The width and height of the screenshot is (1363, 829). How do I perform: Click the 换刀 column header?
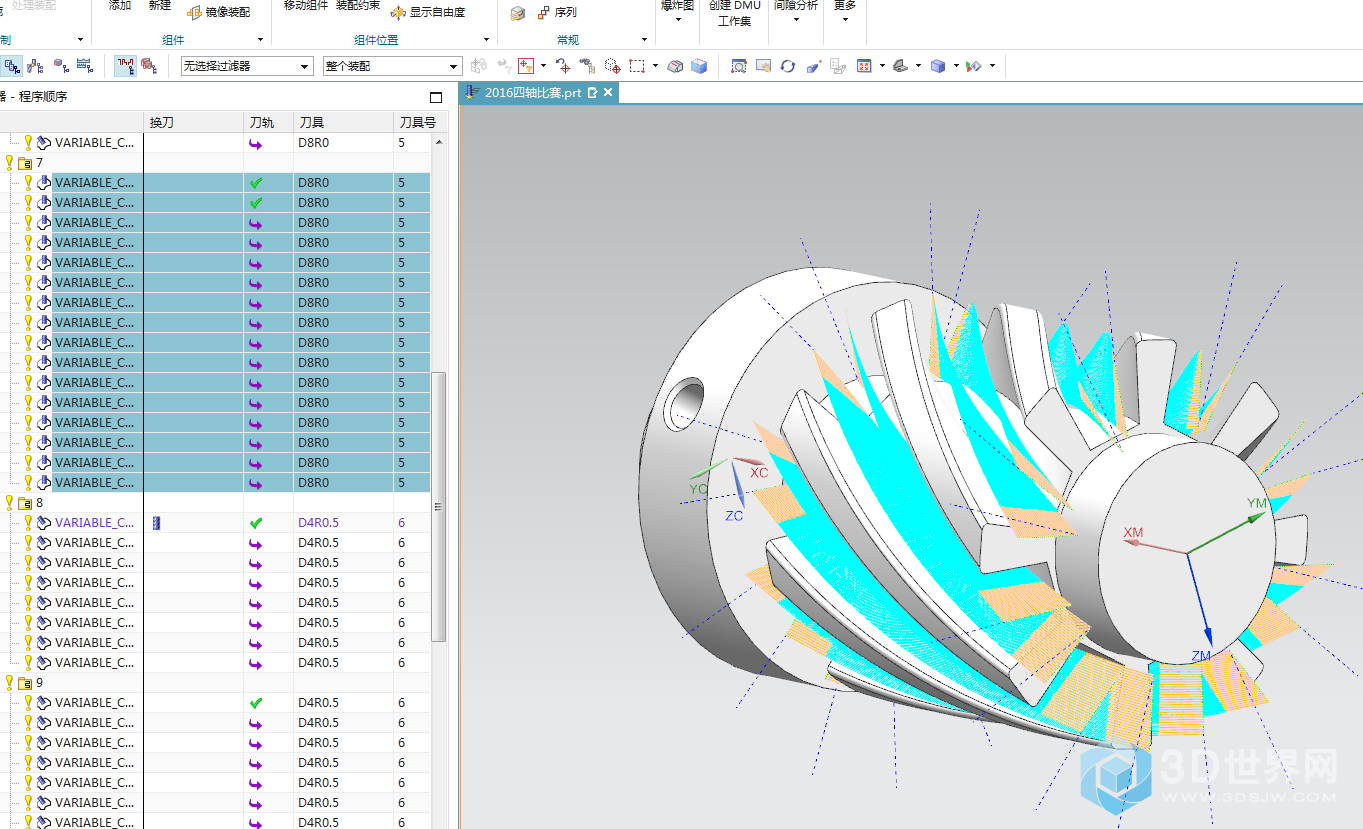[193, 122]
